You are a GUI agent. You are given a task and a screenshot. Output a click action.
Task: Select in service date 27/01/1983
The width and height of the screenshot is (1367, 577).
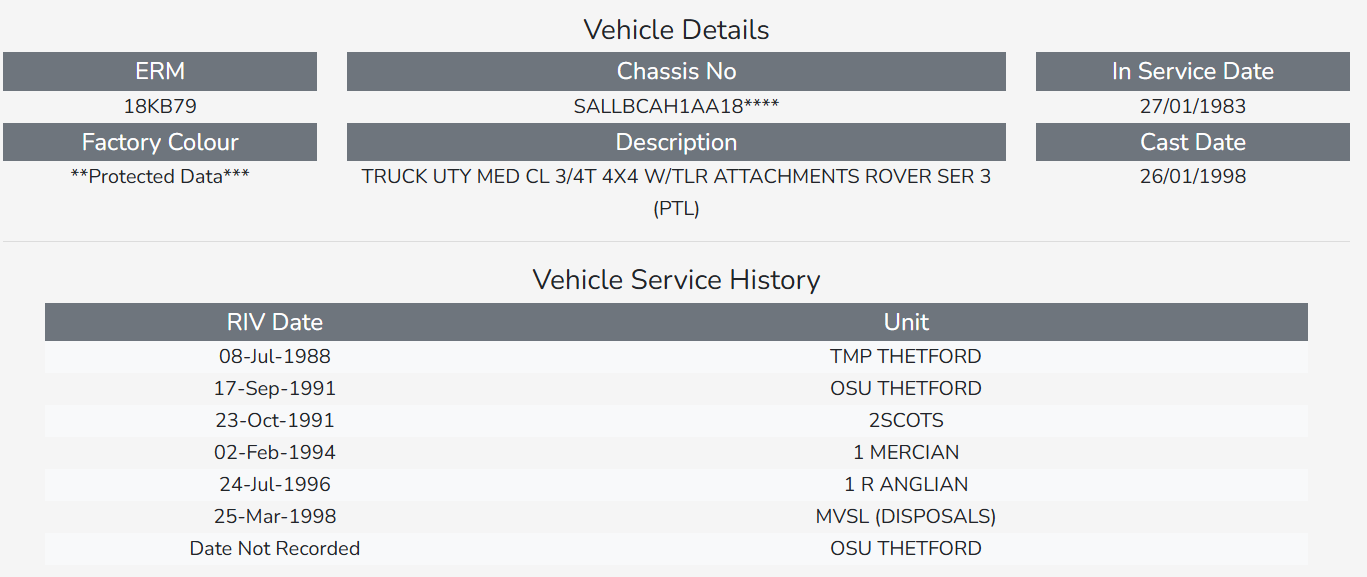(x=1192, y=106)
